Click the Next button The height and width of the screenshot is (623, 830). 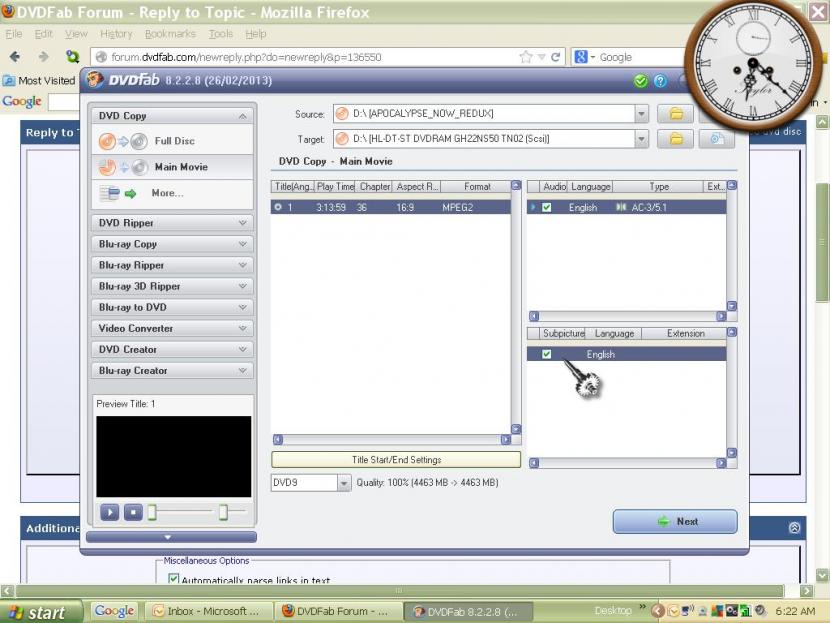(x=675, y=521)
